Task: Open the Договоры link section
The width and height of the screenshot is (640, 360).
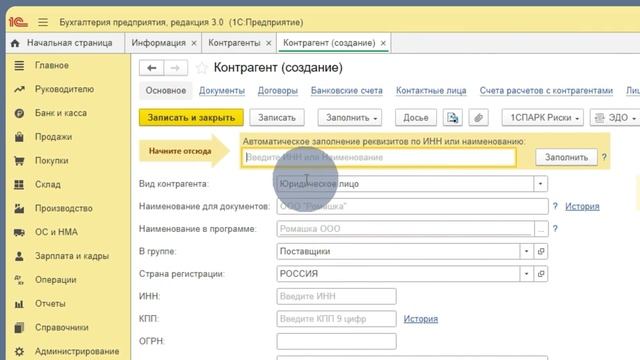Action: click(x=278, y=91)
